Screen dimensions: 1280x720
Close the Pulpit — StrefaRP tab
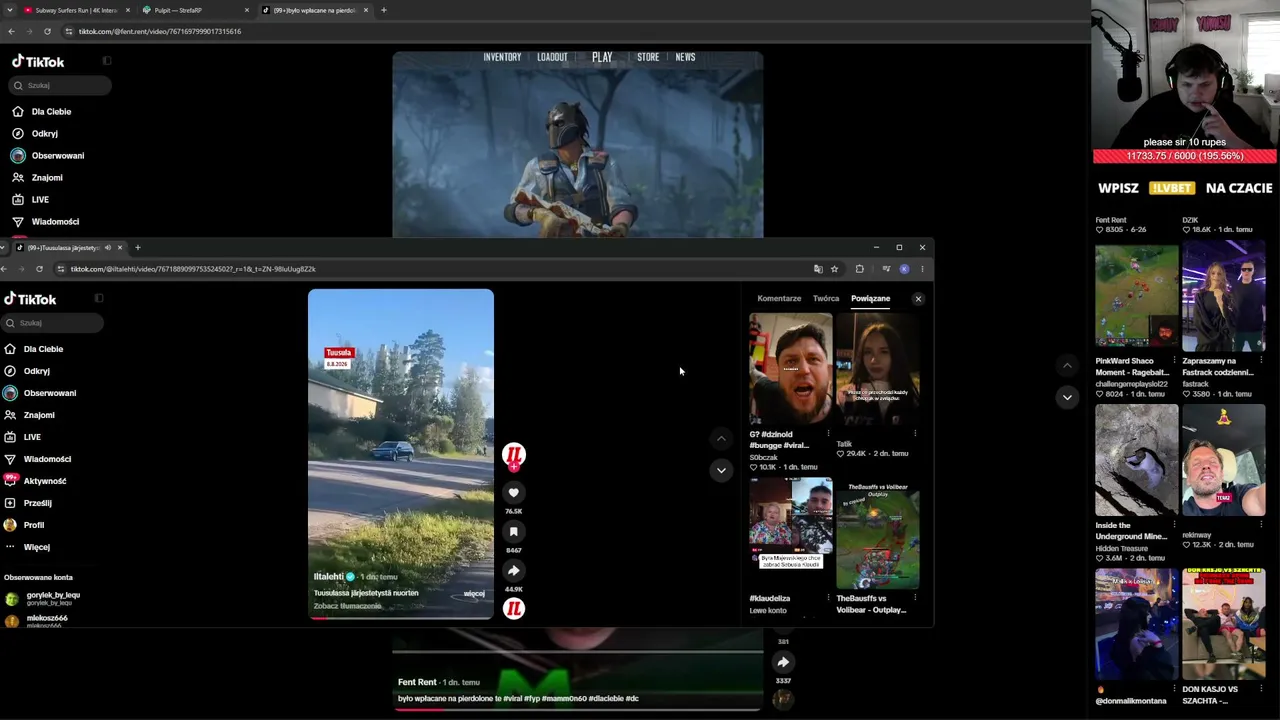247,10
